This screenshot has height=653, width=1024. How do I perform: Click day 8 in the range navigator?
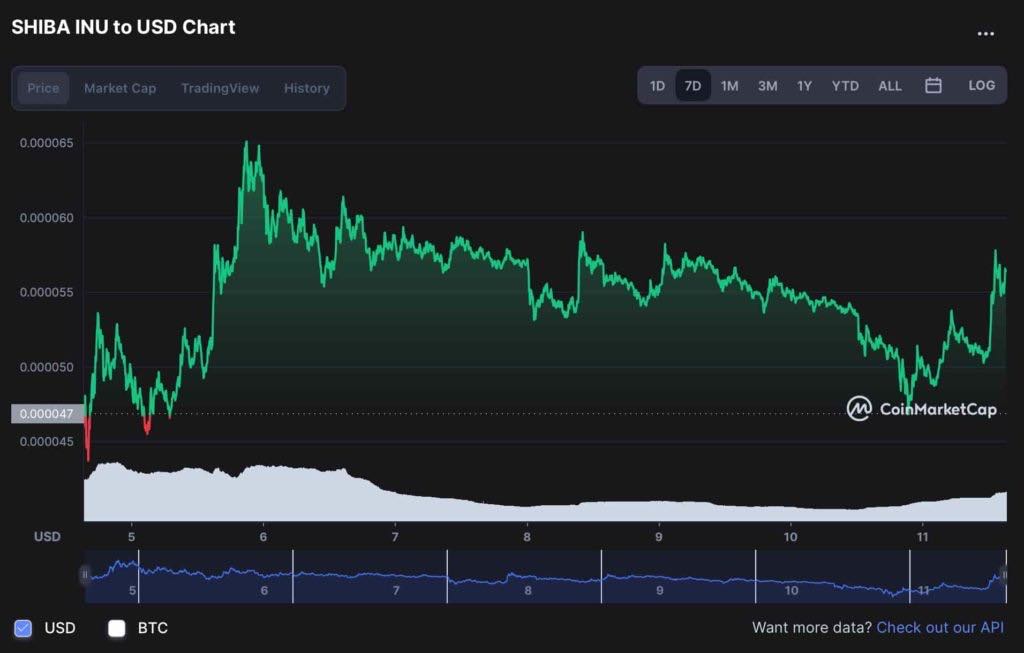[528, 590]
